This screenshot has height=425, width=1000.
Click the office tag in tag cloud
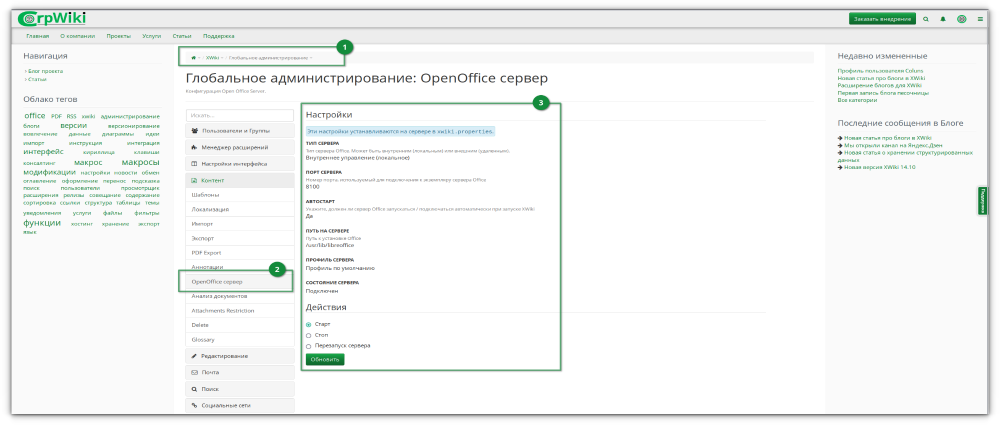click(34, 116)
